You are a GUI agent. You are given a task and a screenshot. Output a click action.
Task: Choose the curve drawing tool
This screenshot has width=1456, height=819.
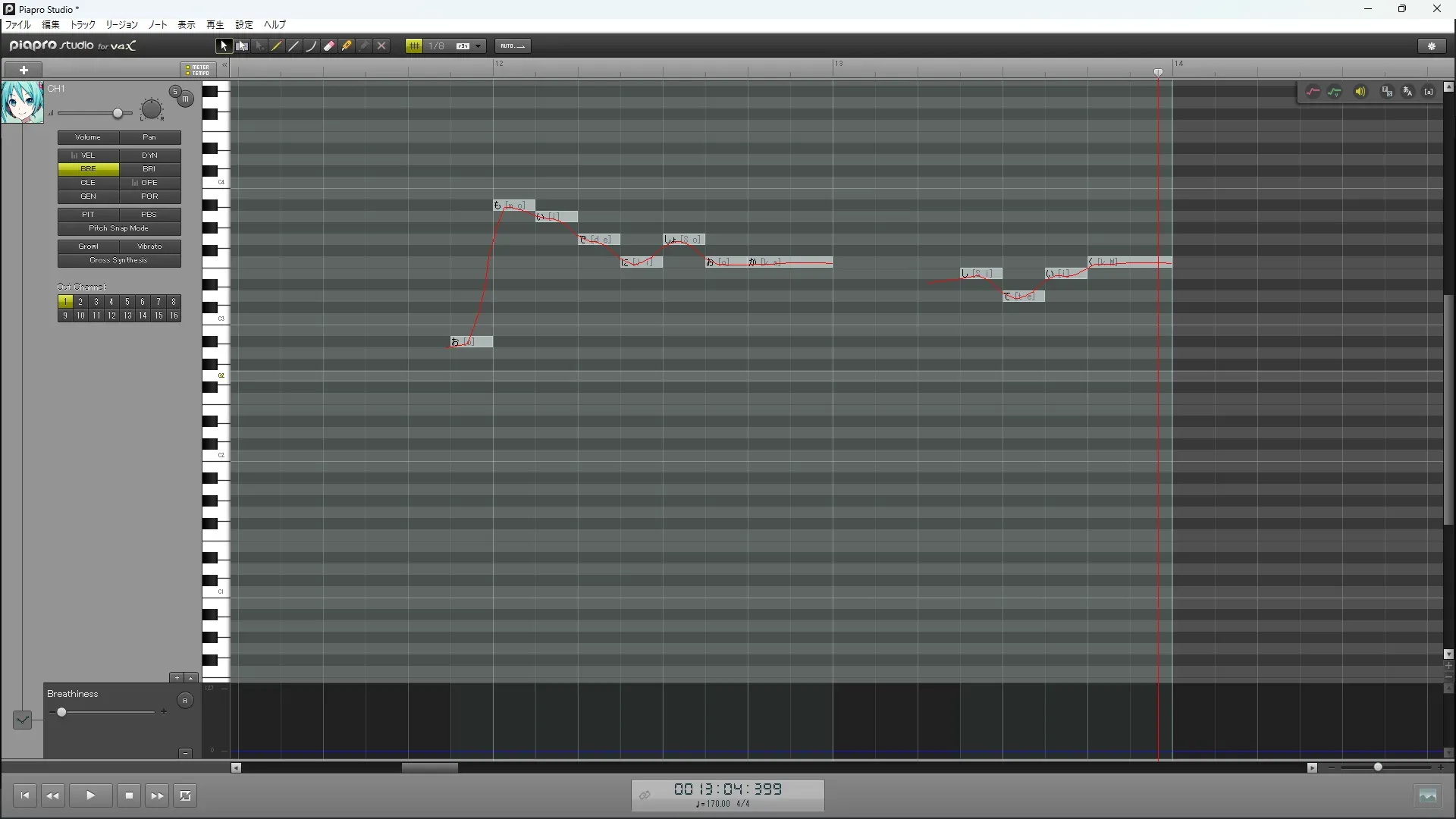point(311,46)
